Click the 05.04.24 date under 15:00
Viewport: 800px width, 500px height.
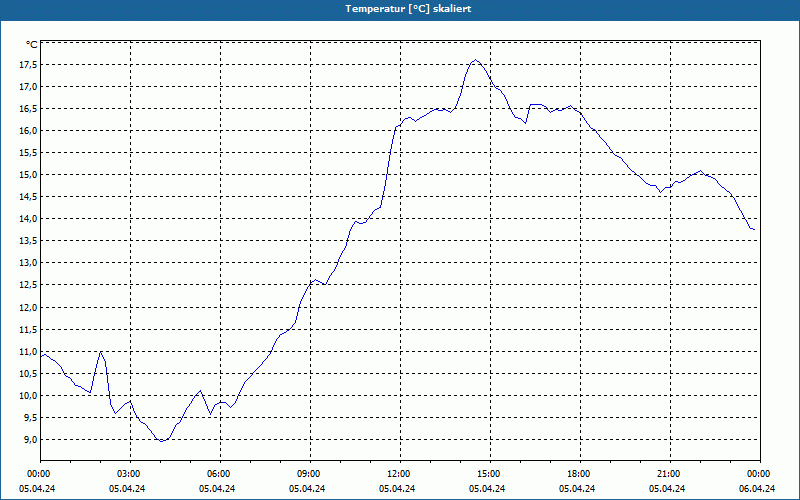487,488
